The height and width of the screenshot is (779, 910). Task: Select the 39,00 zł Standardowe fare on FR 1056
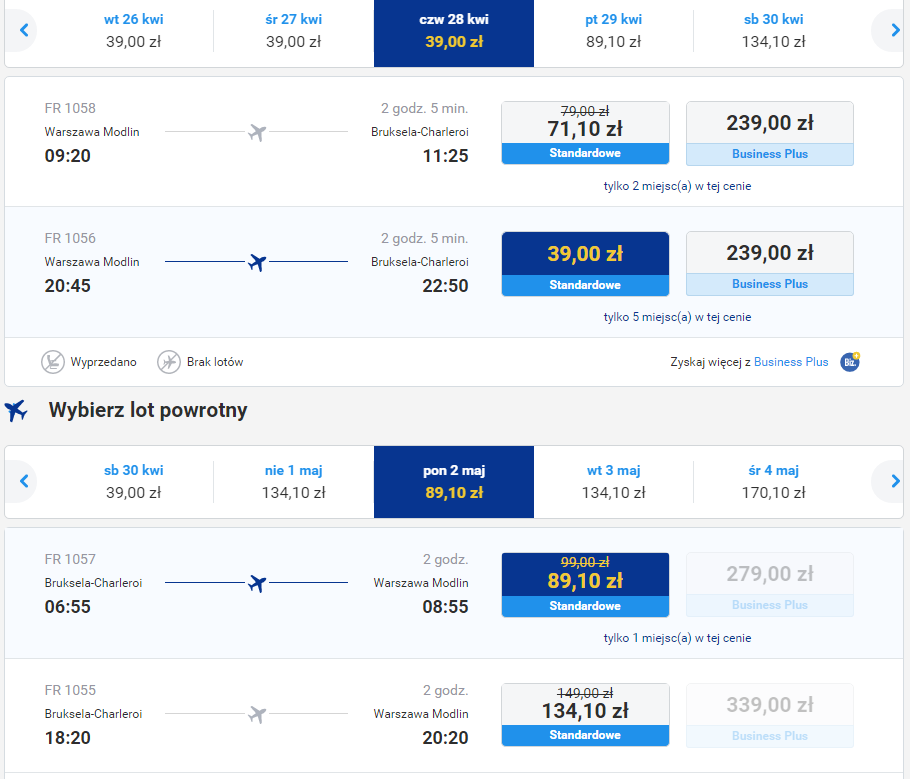click(585, 263)
